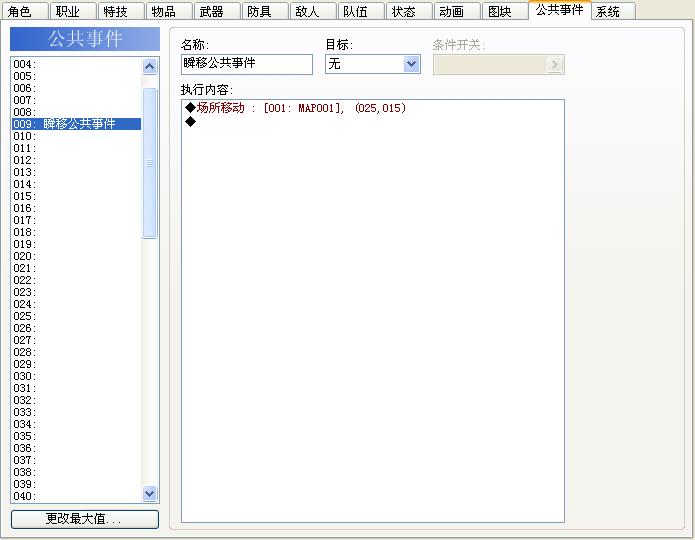Open the 职业 tab

click(x=73, y=11)
